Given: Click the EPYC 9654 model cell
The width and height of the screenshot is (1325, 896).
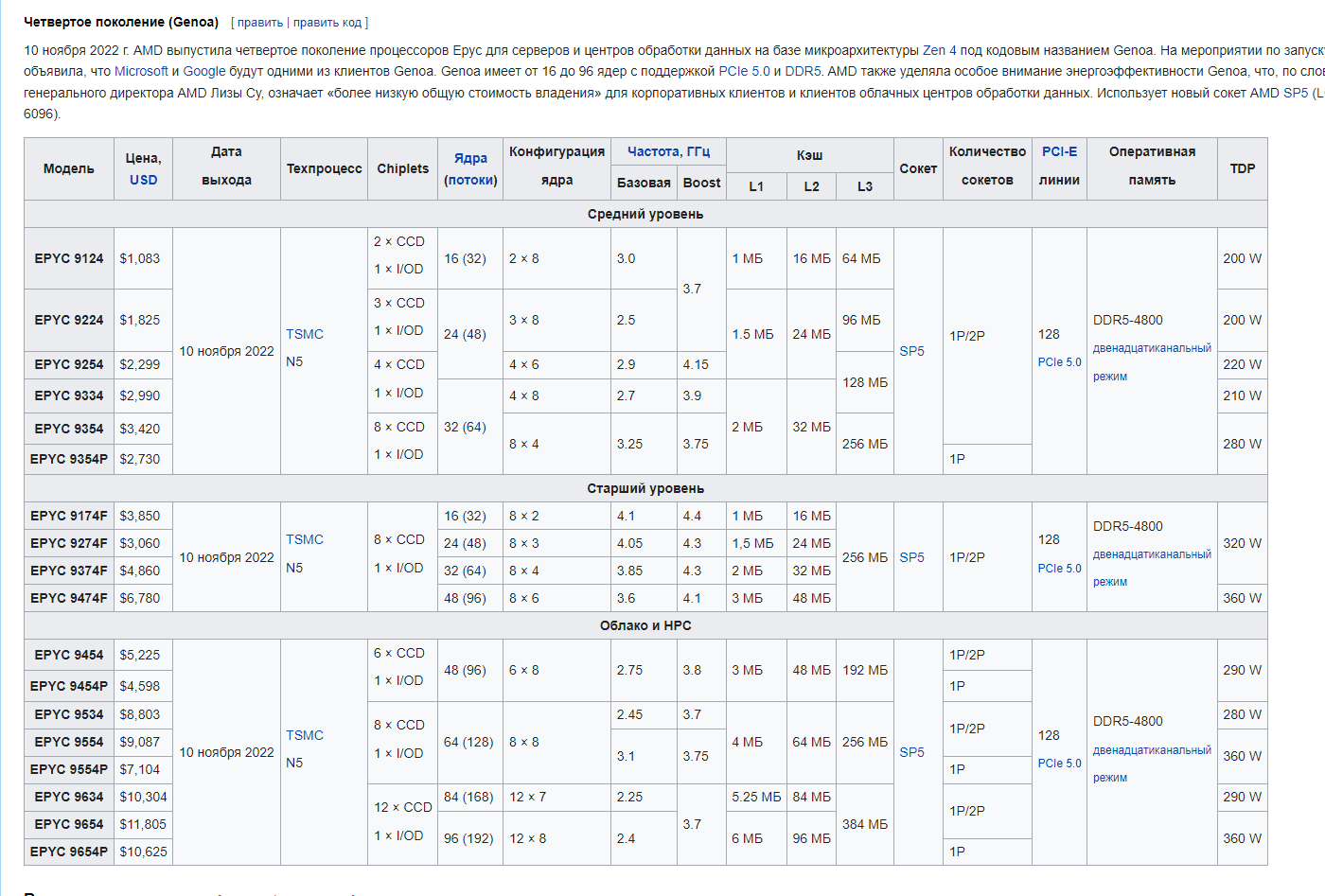Looking at the screenshot, I should 69,824.
